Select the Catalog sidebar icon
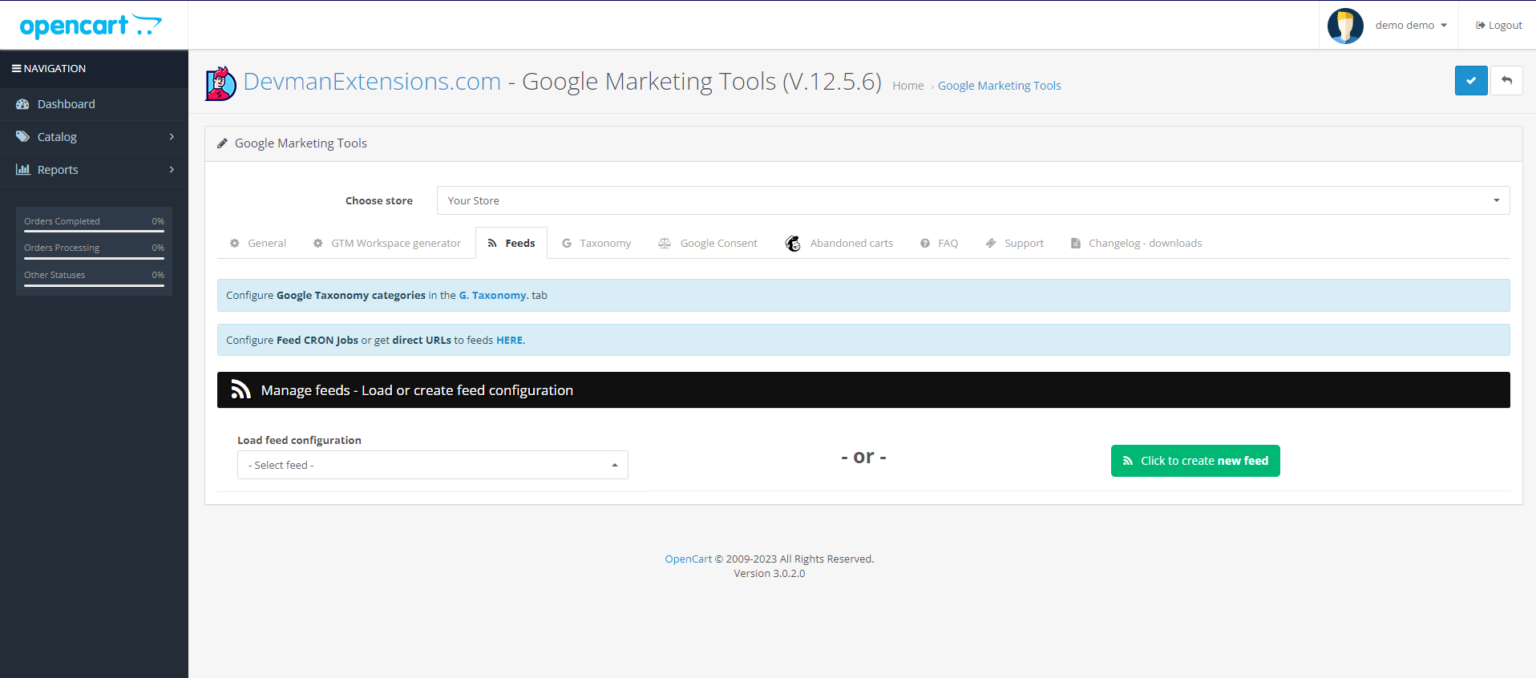The image size is (1536, 678). click(x=23, y=136)
